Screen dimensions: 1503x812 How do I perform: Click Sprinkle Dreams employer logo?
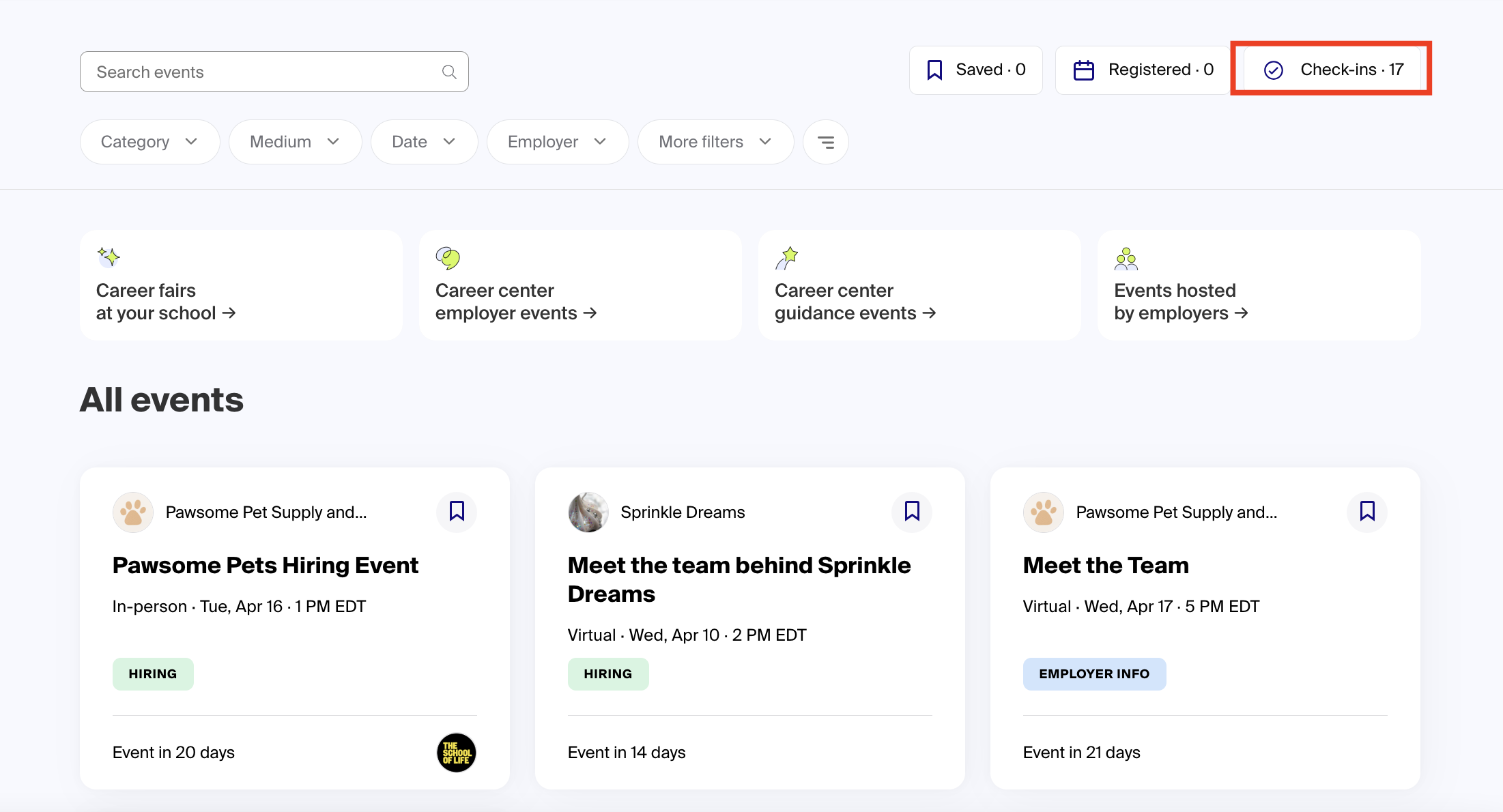click(588, 512)
